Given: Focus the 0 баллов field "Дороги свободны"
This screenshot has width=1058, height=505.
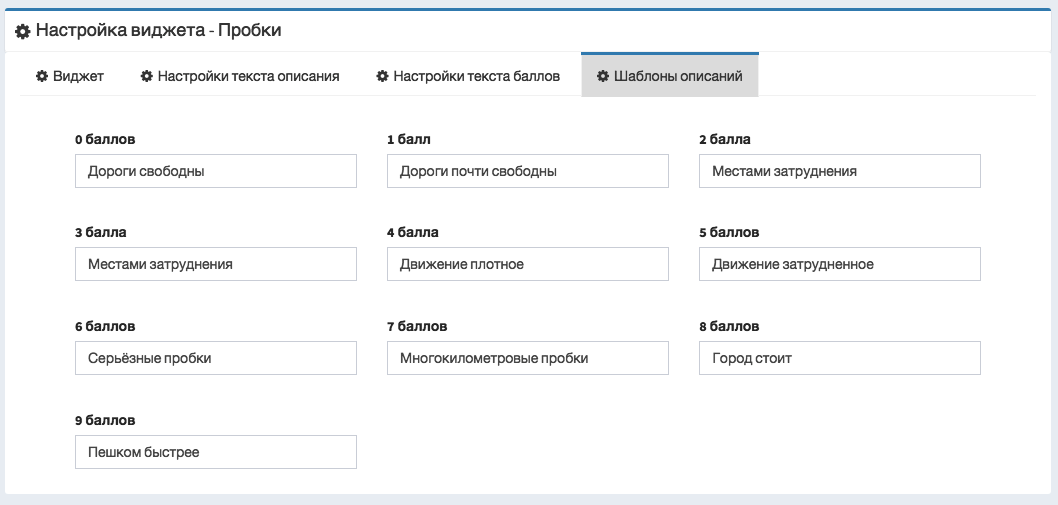Looking at the screenshot, I should [x=216, y=171].
